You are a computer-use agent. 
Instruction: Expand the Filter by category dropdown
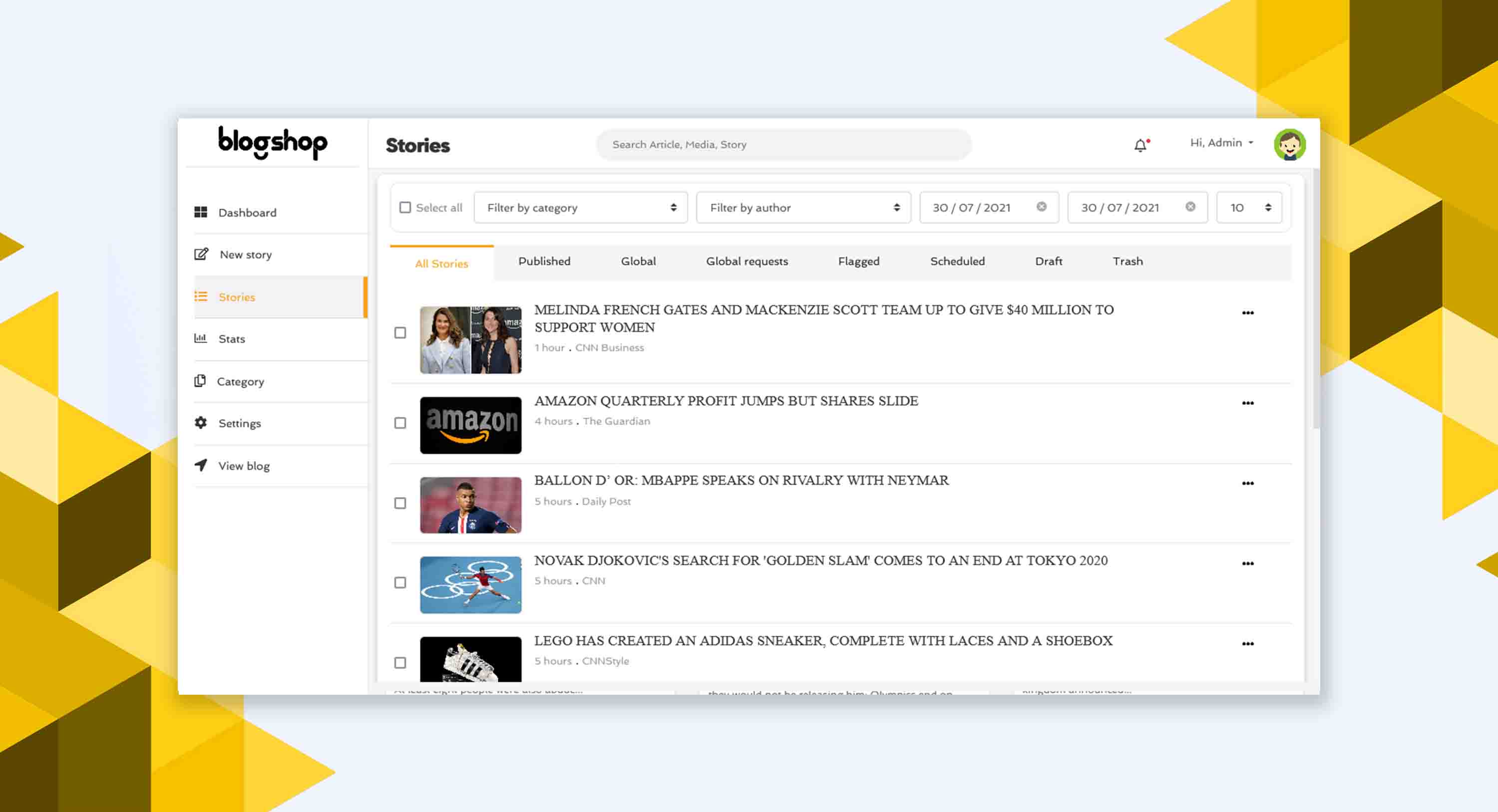(x=580, y=208)
